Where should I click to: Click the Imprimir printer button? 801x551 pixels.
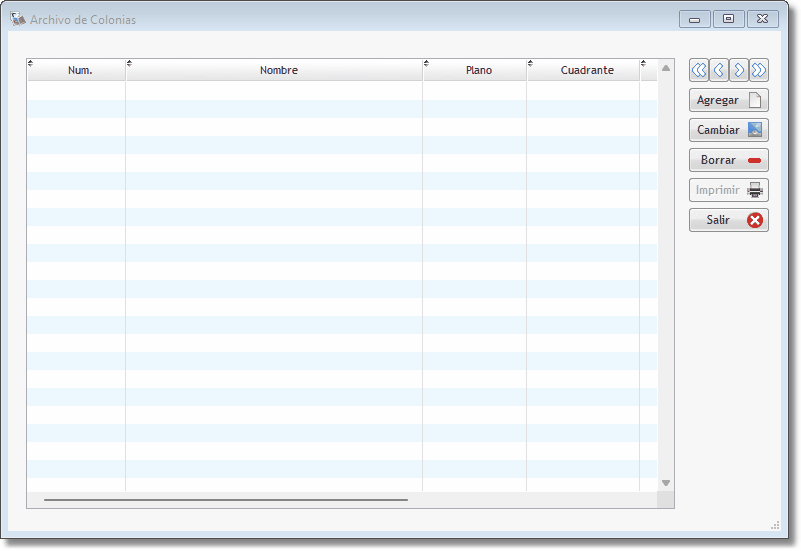728,190
